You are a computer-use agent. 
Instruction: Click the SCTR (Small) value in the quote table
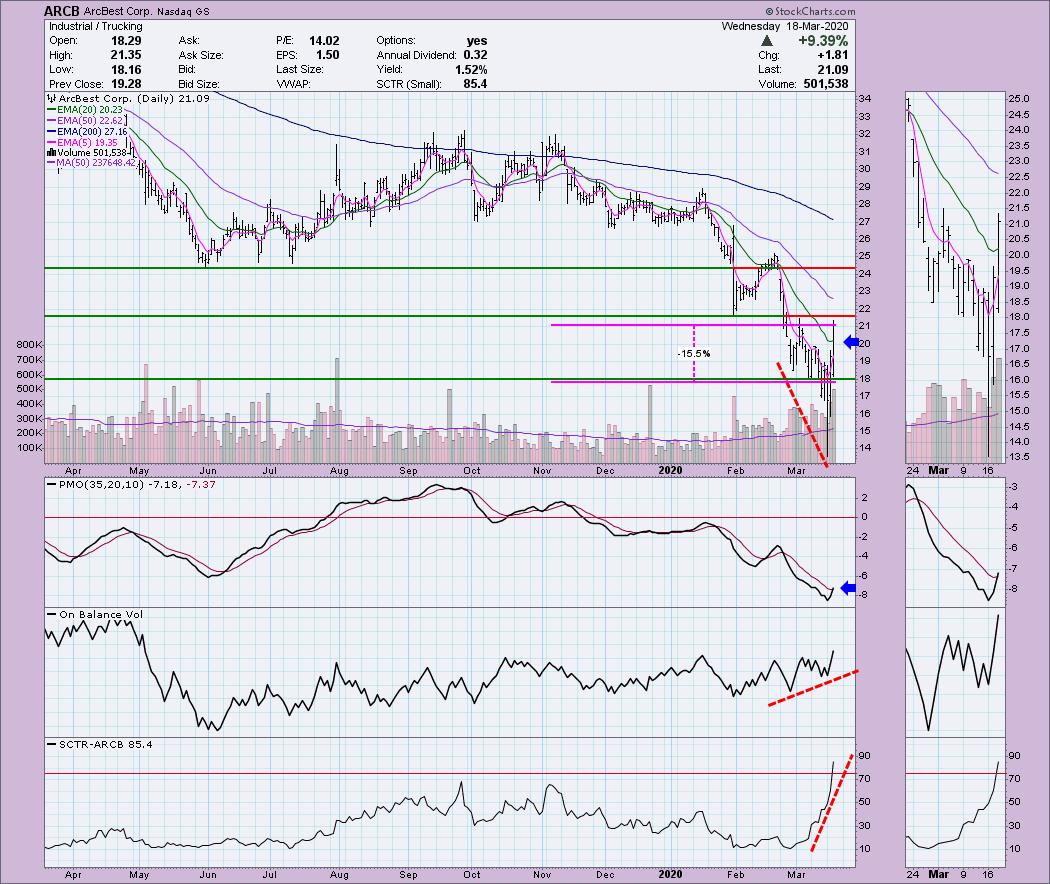[x=475, y=84]
